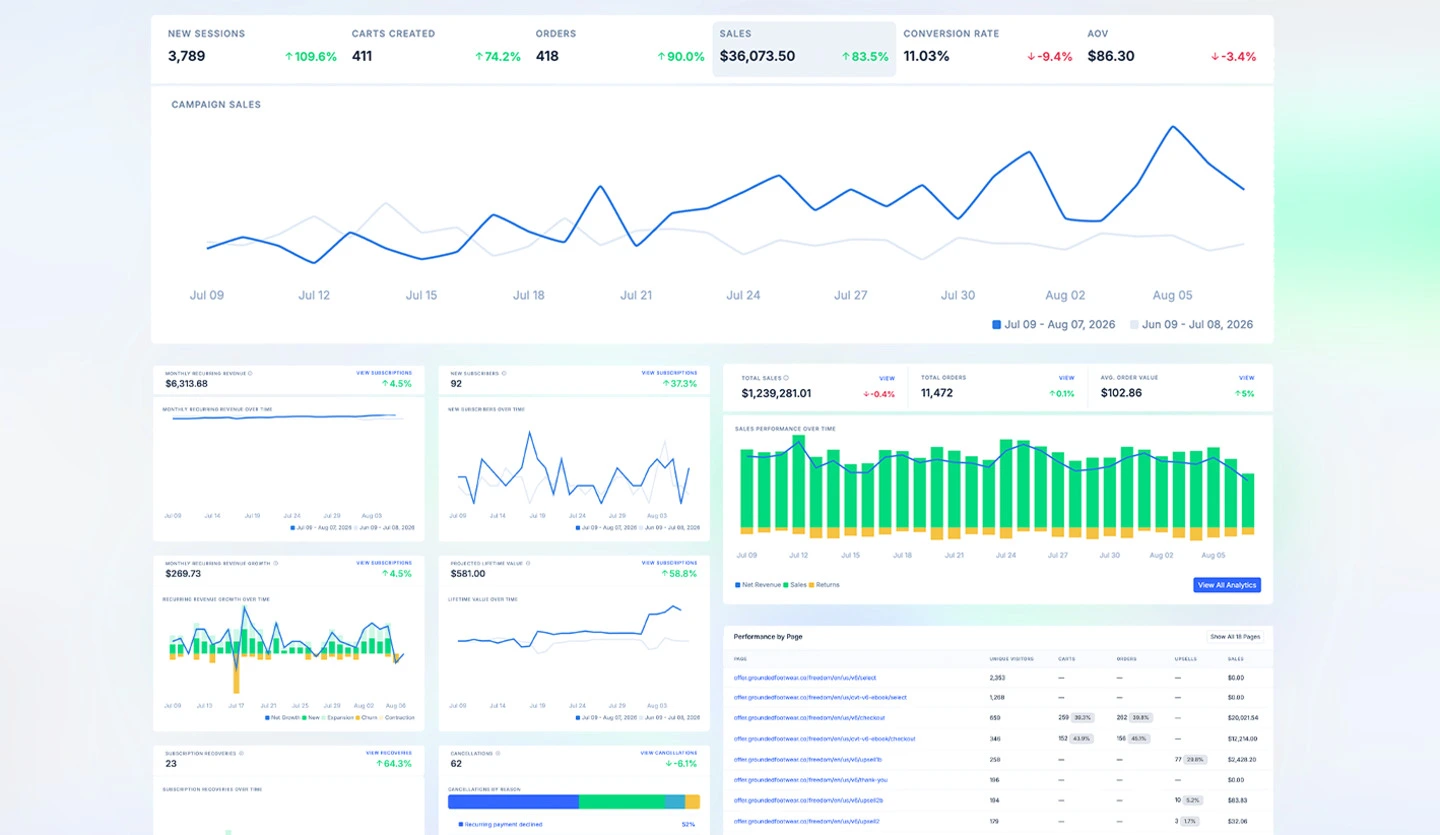This screenshot has height=835, width=1440.
Task: Toggle Churn legend in Revenue Growth chart
Action: (367, 718)
